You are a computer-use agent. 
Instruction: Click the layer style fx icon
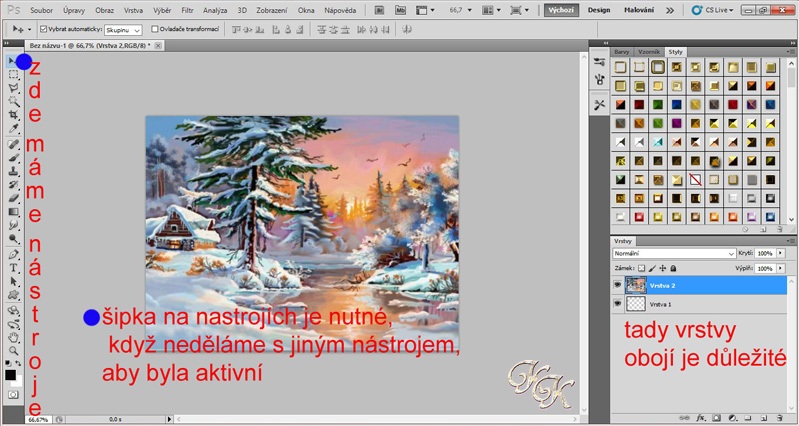point(701,418)
